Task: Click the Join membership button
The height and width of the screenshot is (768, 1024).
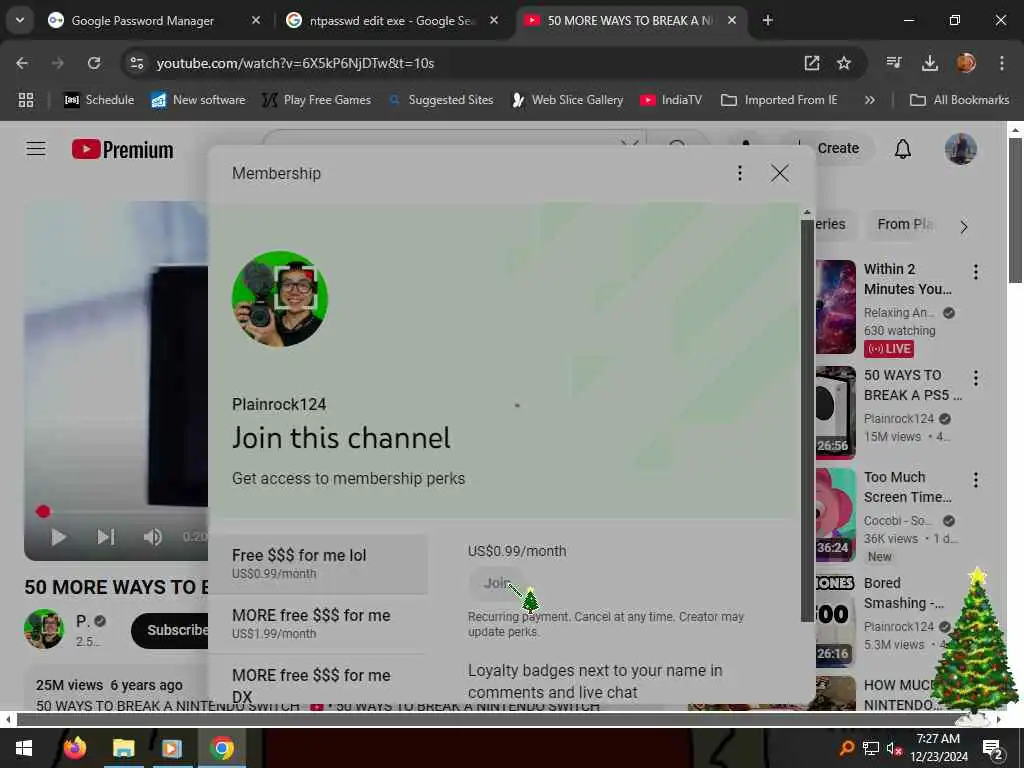Action: pos(496,583)
